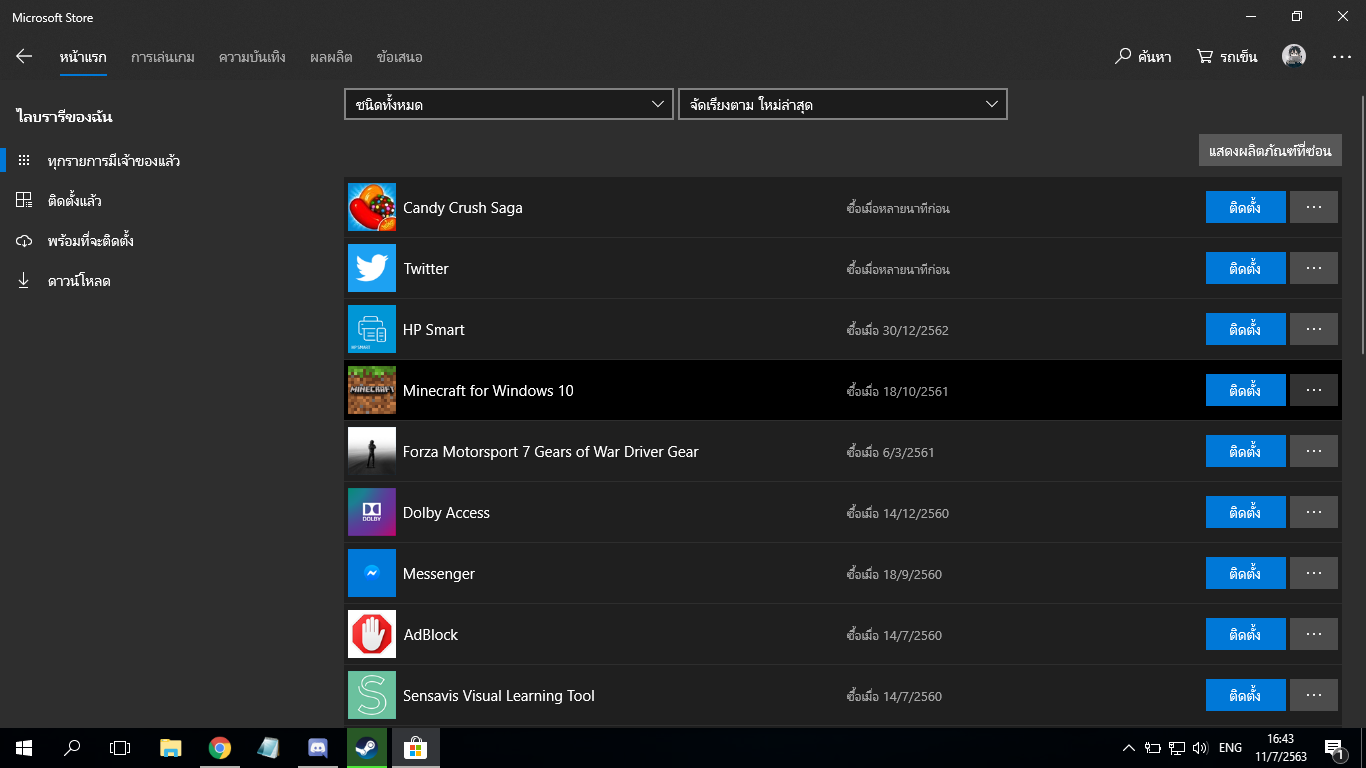
Task: Select ติดตั้งแล้ว in the library sidebar
Action: (172, 200)
